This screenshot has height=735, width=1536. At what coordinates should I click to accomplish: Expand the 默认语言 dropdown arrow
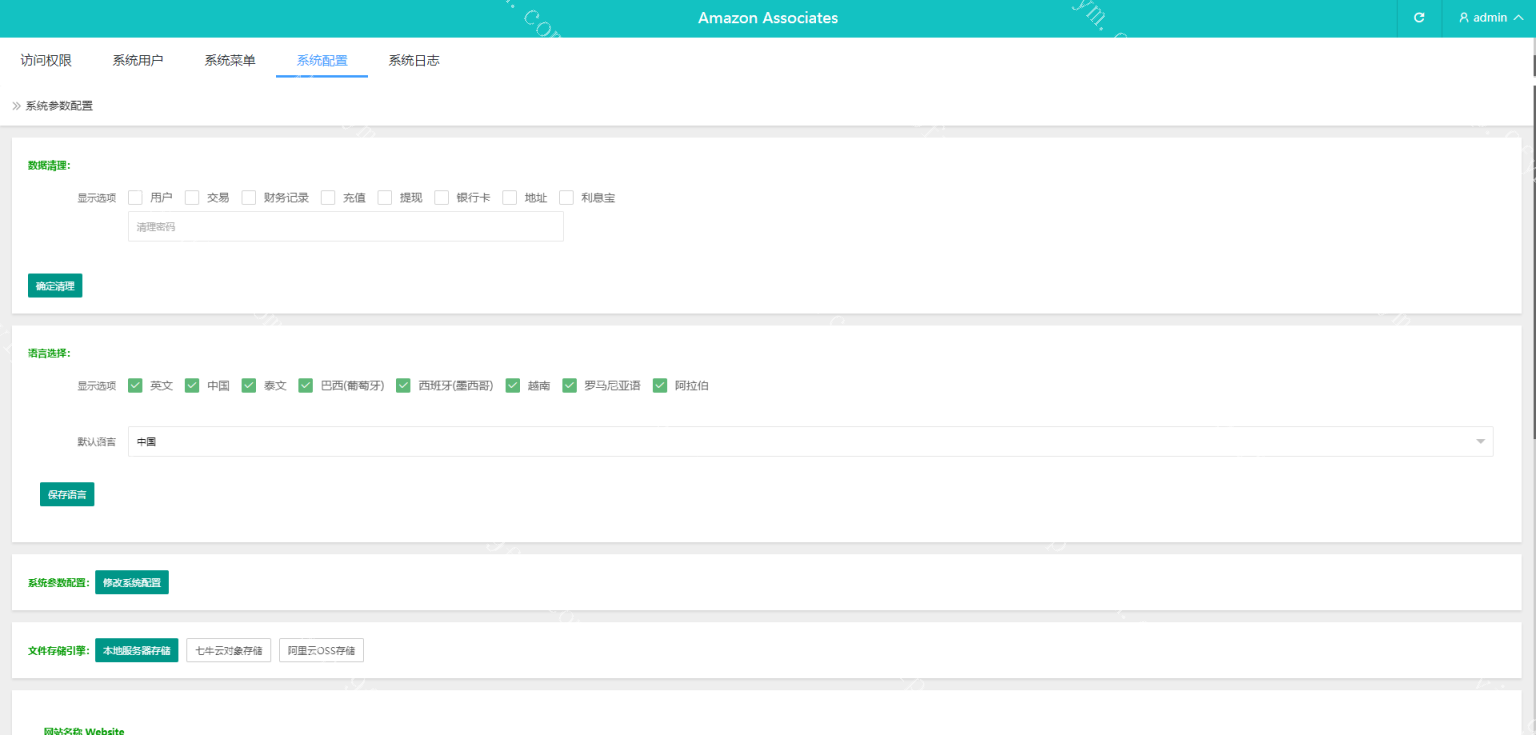pyautogui.click(x=1479, y=442)
